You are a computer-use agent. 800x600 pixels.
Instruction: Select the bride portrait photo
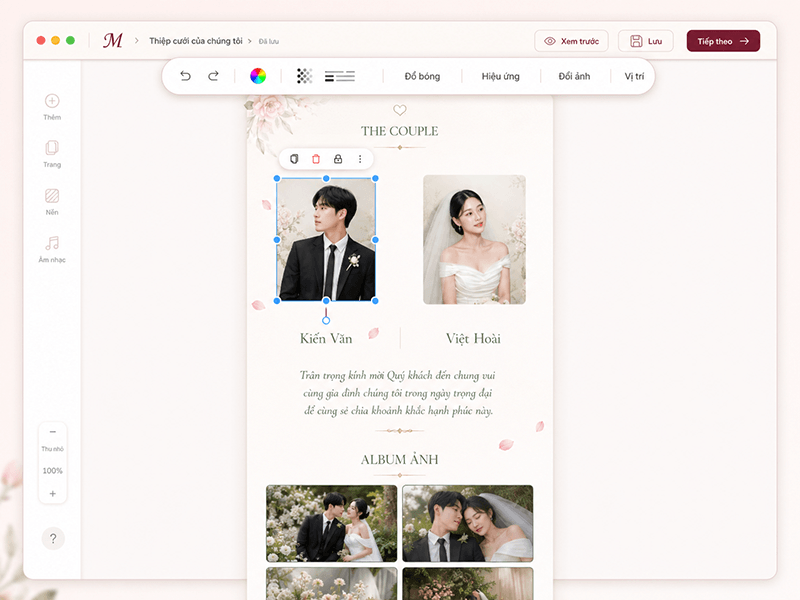pos(474,240)
